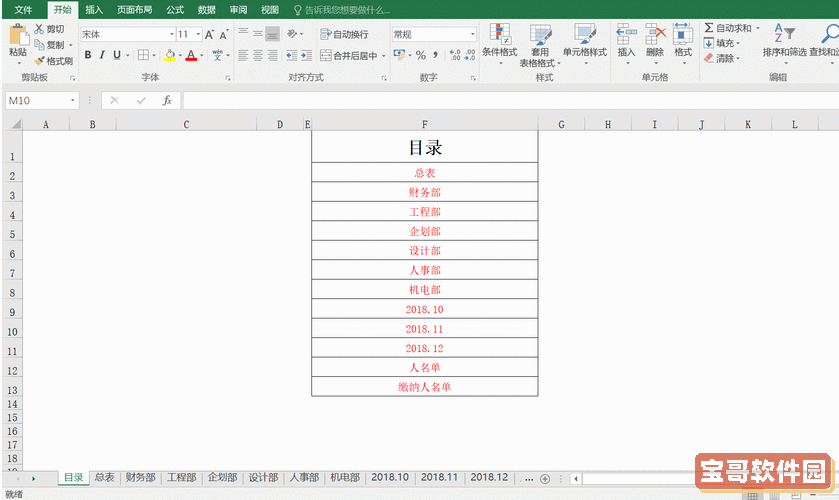Switch to the Insert (插入) ribbon tab
The height and width of the screenshot is (500, 839).
[x=94, y=10]
